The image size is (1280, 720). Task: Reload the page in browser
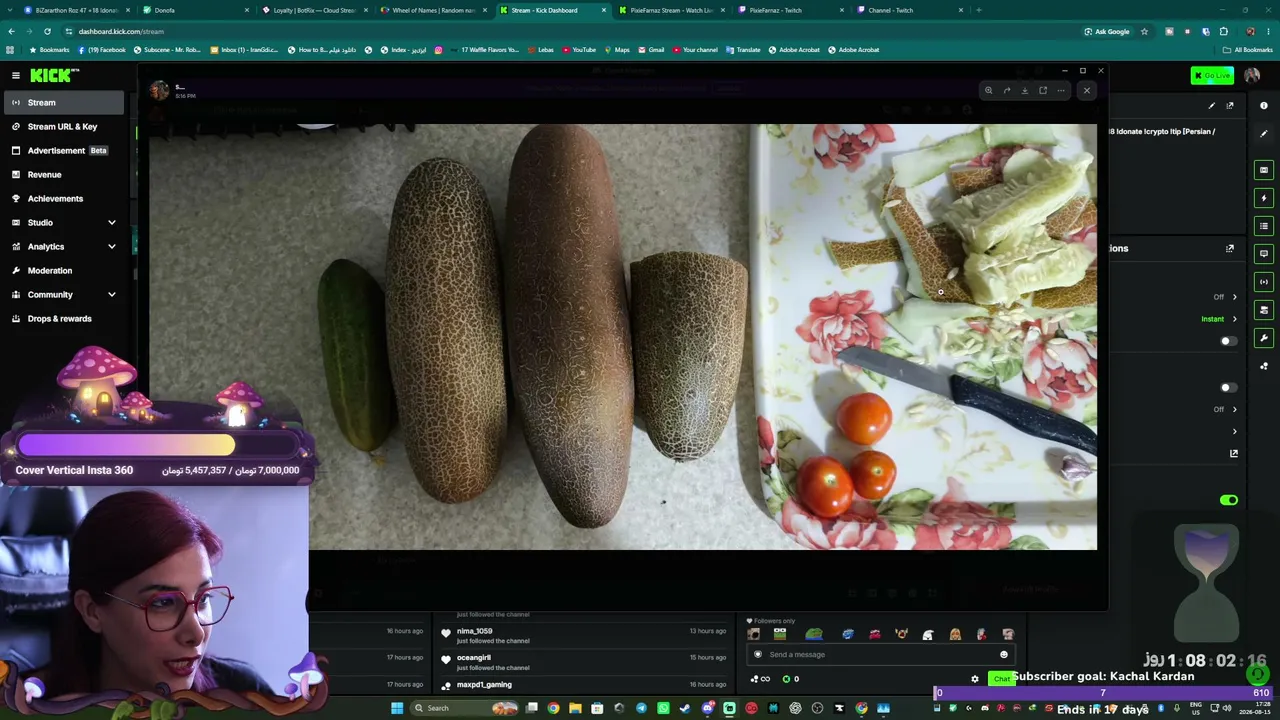click(x=47, y=31)
